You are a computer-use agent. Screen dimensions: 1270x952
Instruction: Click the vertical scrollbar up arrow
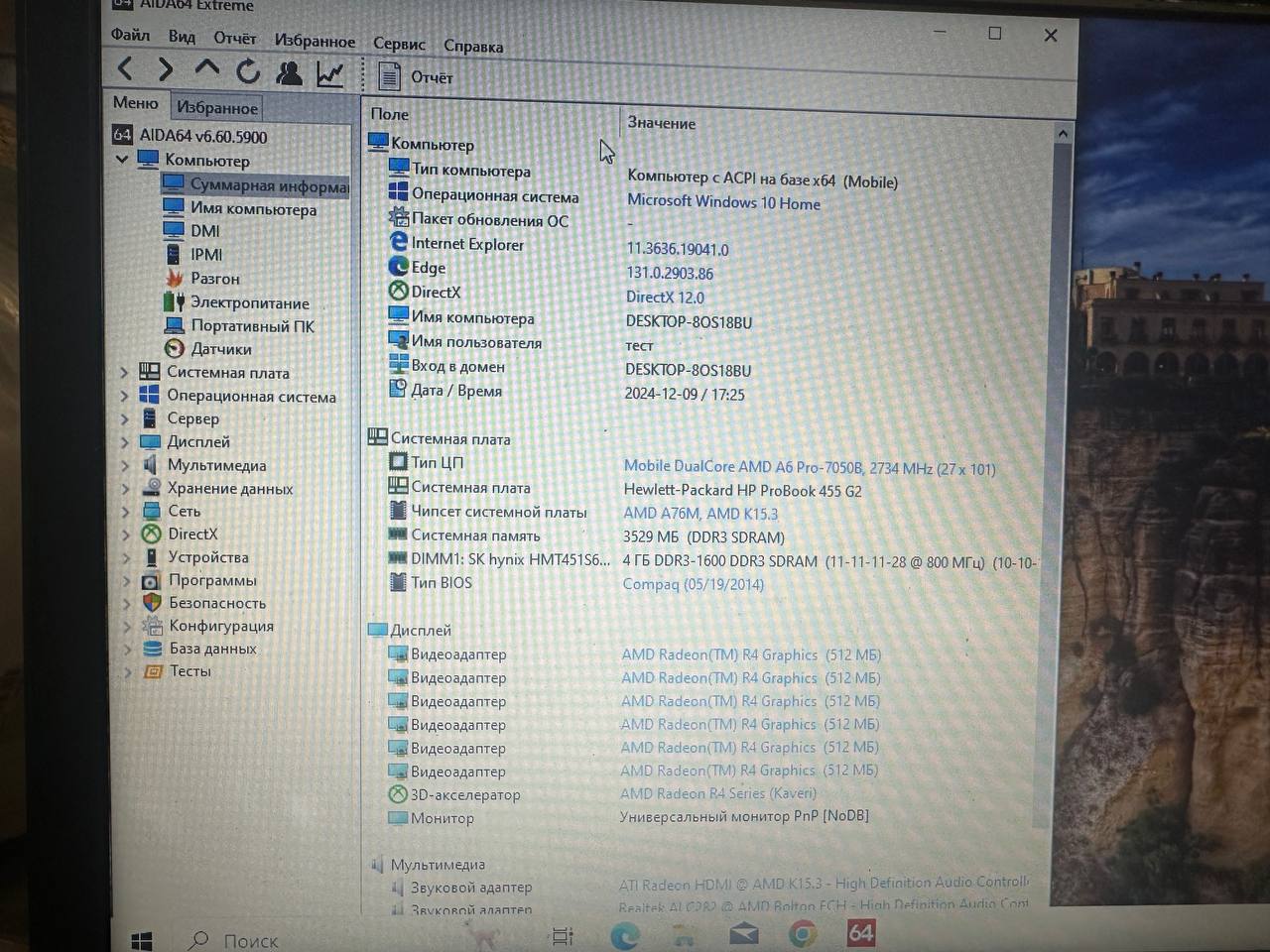pyautogui.click(x=1063, y=134)
